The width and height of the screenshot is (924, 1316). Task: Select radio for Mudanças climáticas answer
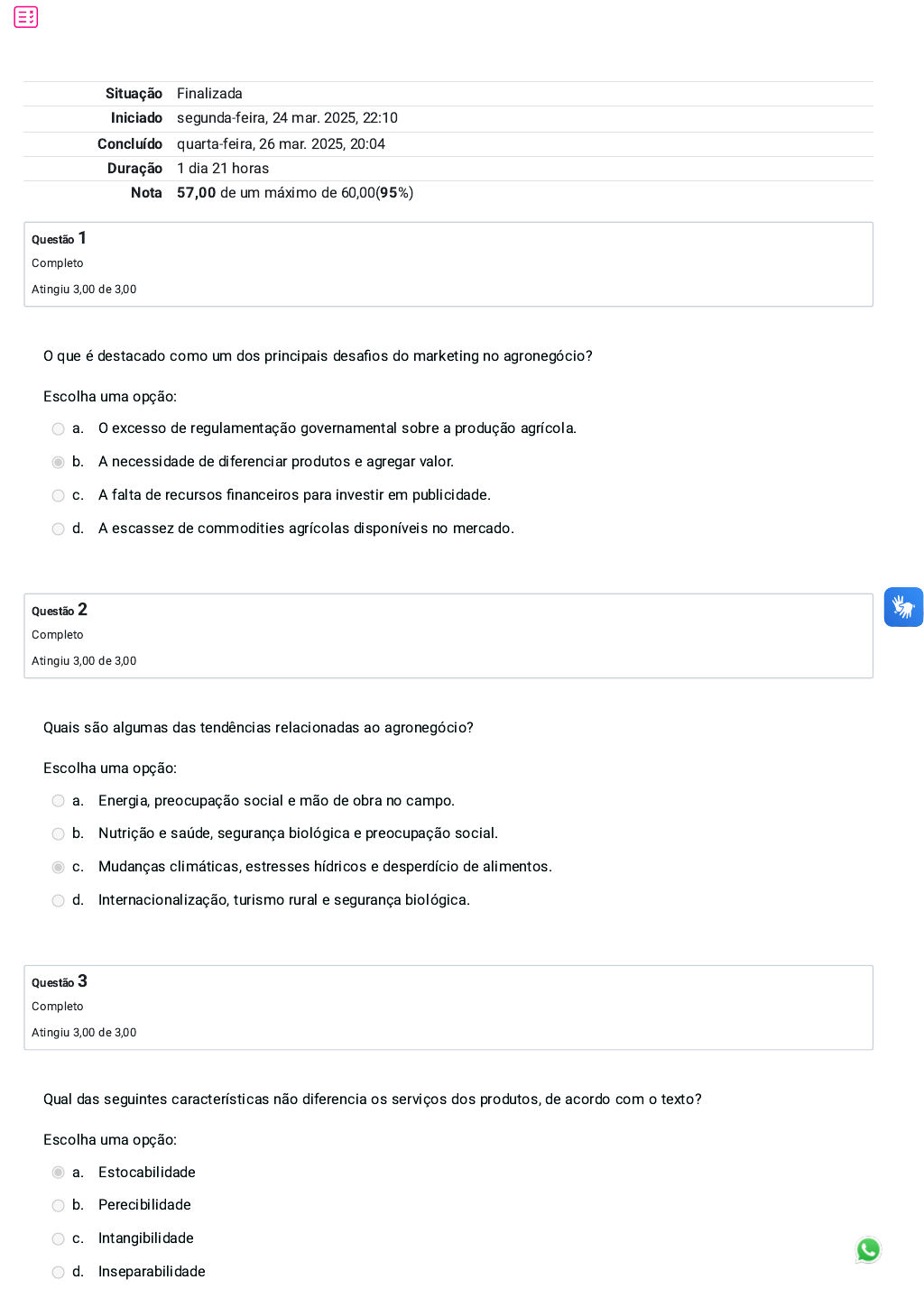coord(59,868)
